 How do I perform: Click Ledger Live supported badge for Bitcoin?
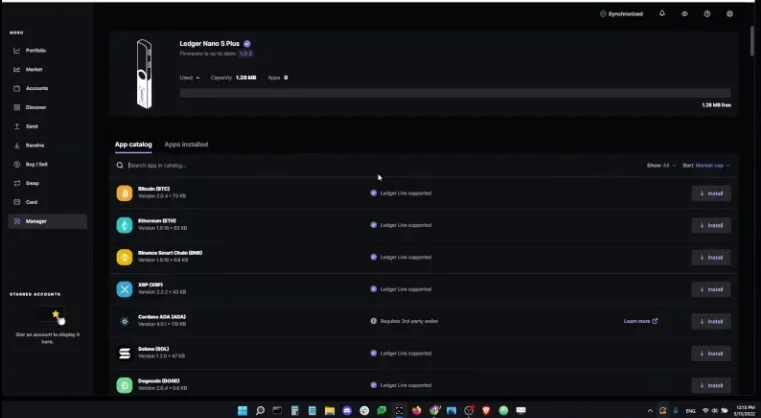tap(401, 193)
